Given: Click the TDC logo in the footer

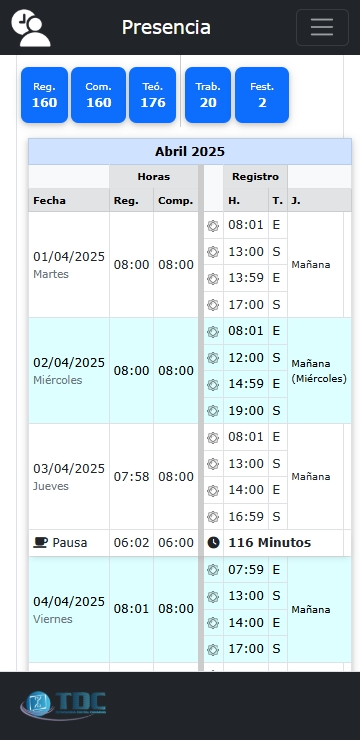Looking at the screenshot, I should 63,705.
